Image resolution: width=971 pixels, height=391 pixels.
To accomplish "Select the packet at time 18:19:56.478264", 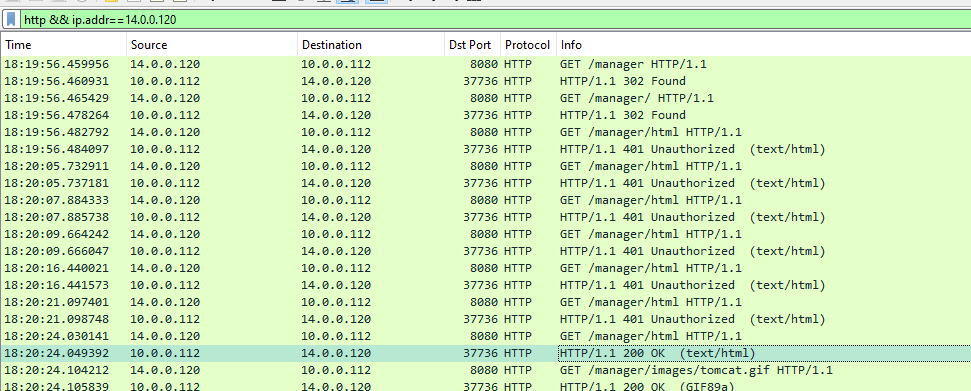I will 486,115.
